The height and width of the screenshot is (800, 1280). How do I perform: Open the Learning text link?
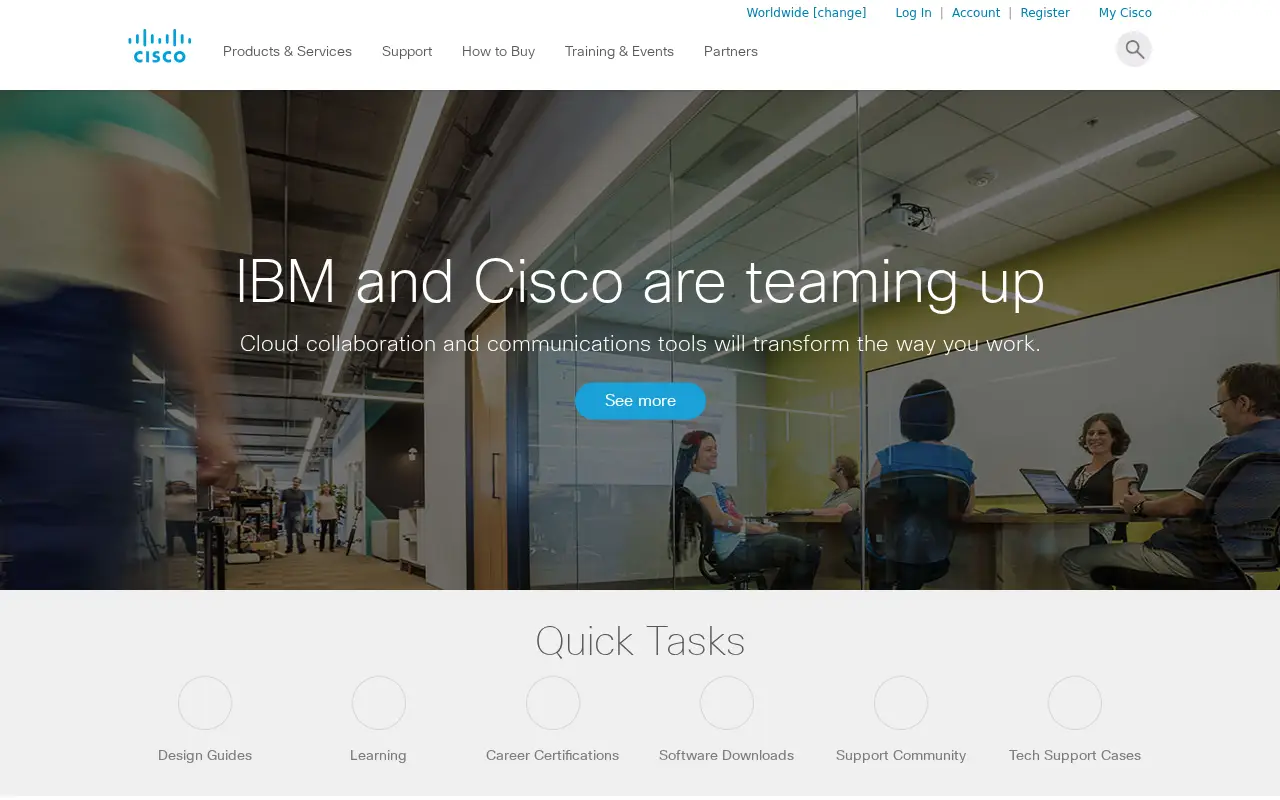click(x=378, y=755)
